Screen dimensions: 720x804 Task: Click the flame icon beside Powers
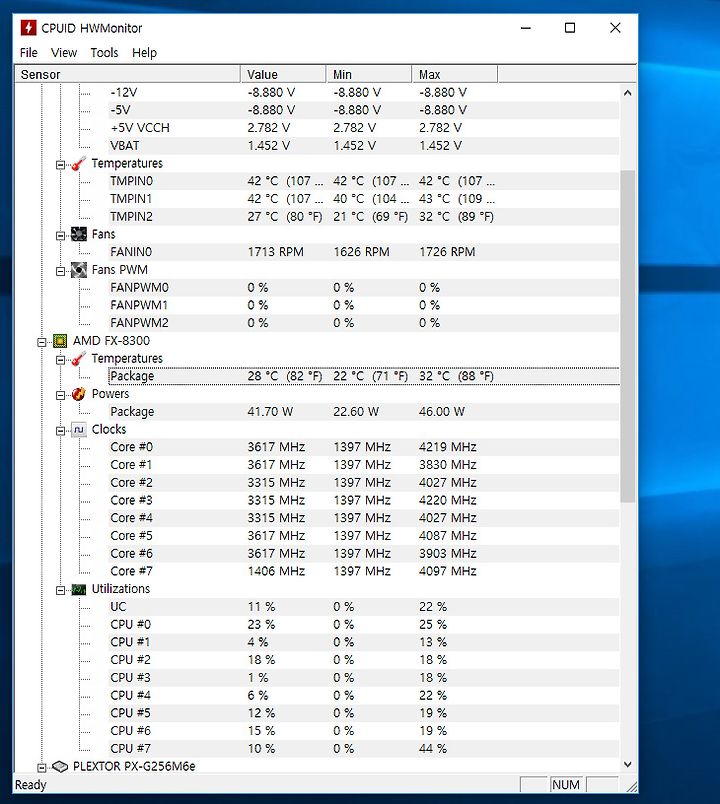(x=78, y=394)
